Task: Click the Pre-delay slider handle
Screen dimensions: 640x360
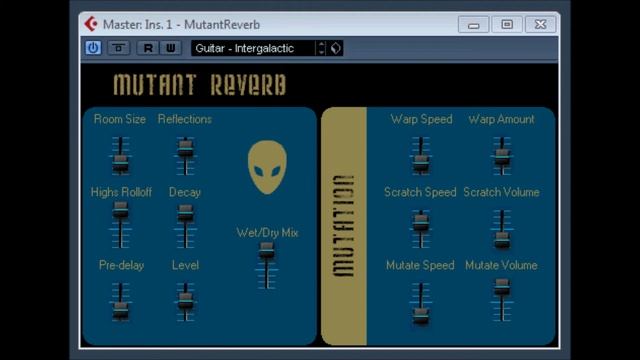Action: (x=120, y=311)
